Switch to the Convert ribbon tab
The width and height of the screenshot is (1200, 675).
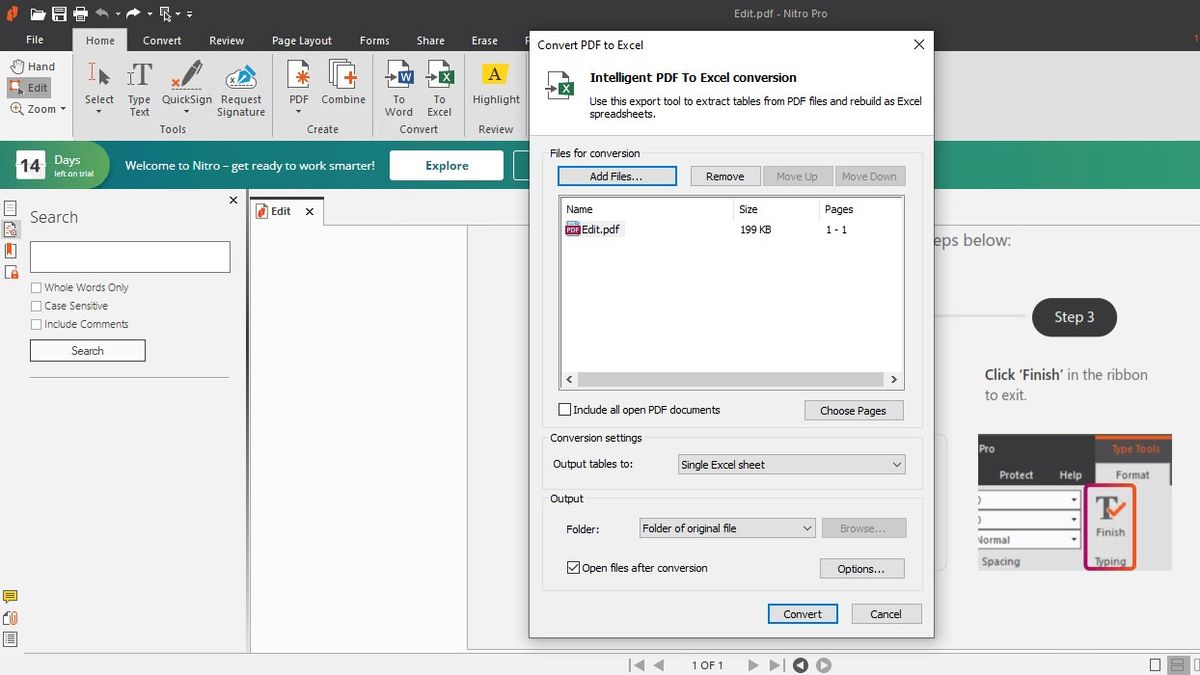[x=161, y=40]
